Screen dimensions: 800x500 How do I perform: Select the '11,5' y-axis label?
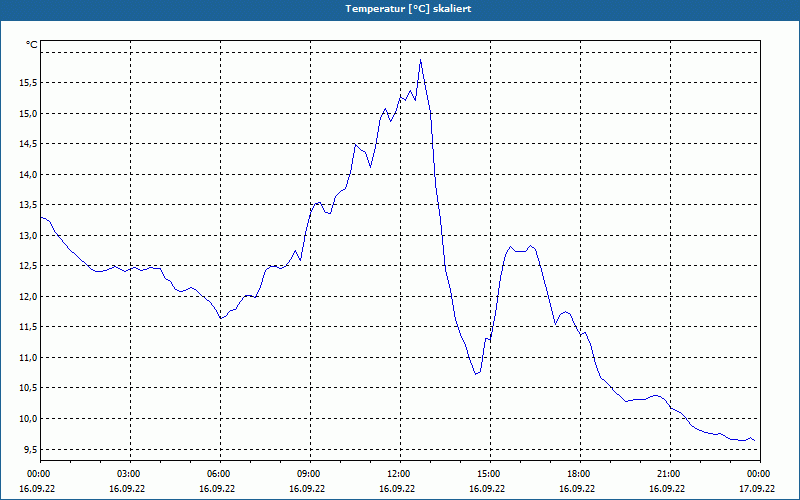tap(28, 327)
